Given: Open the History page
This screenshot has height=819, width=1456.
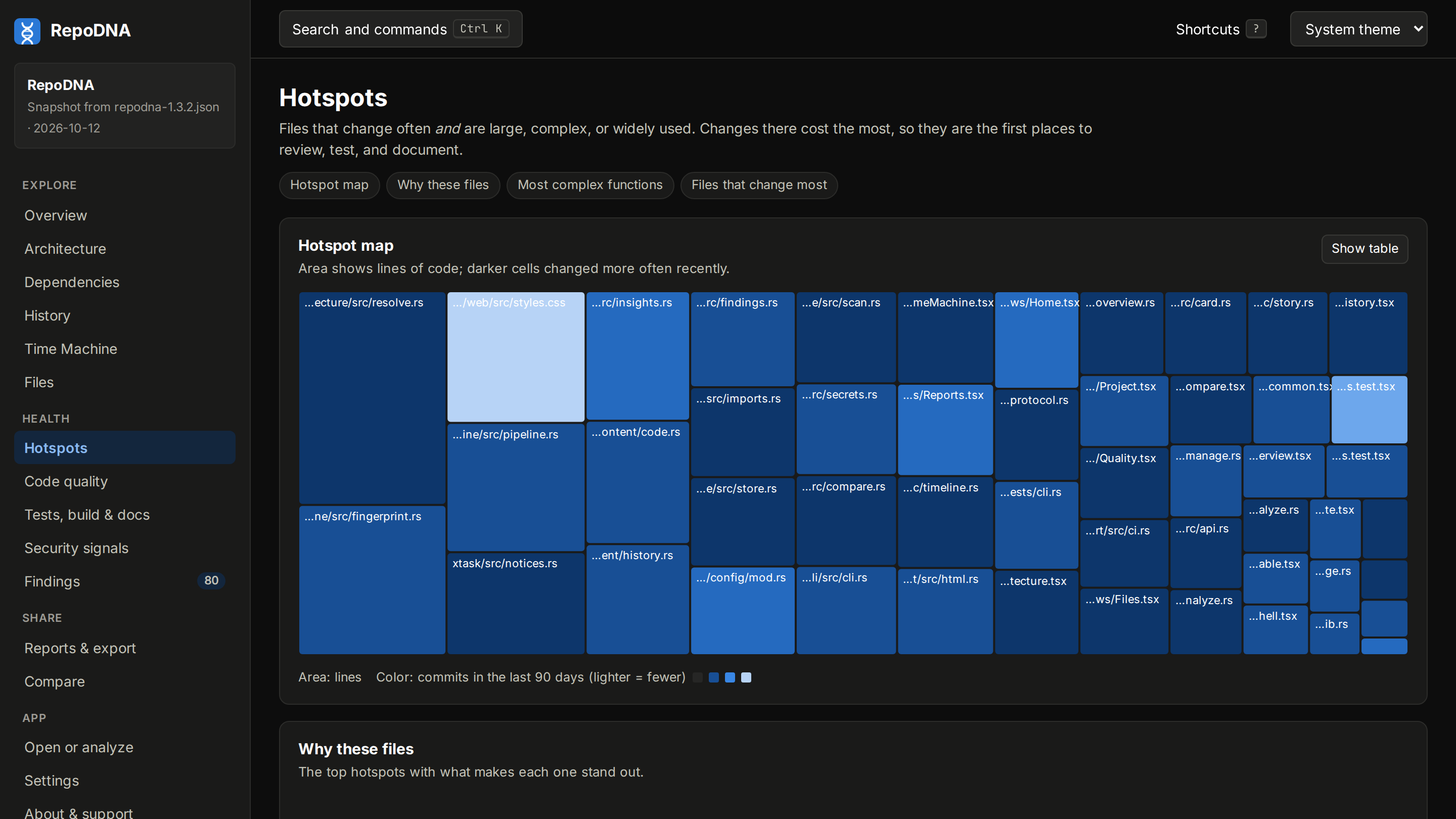Looking at the screenshot, I should click(124, 315).
